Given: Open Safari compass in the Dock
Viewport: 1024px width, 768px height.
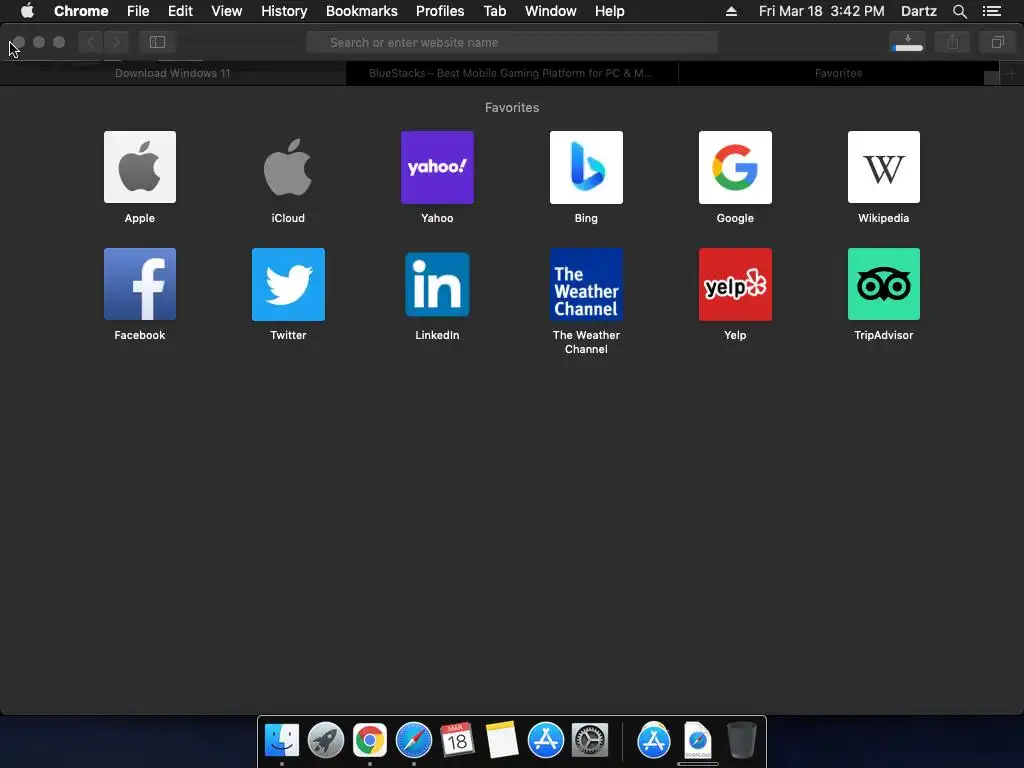Looking at the screenshot, I should tap(414, 741).
